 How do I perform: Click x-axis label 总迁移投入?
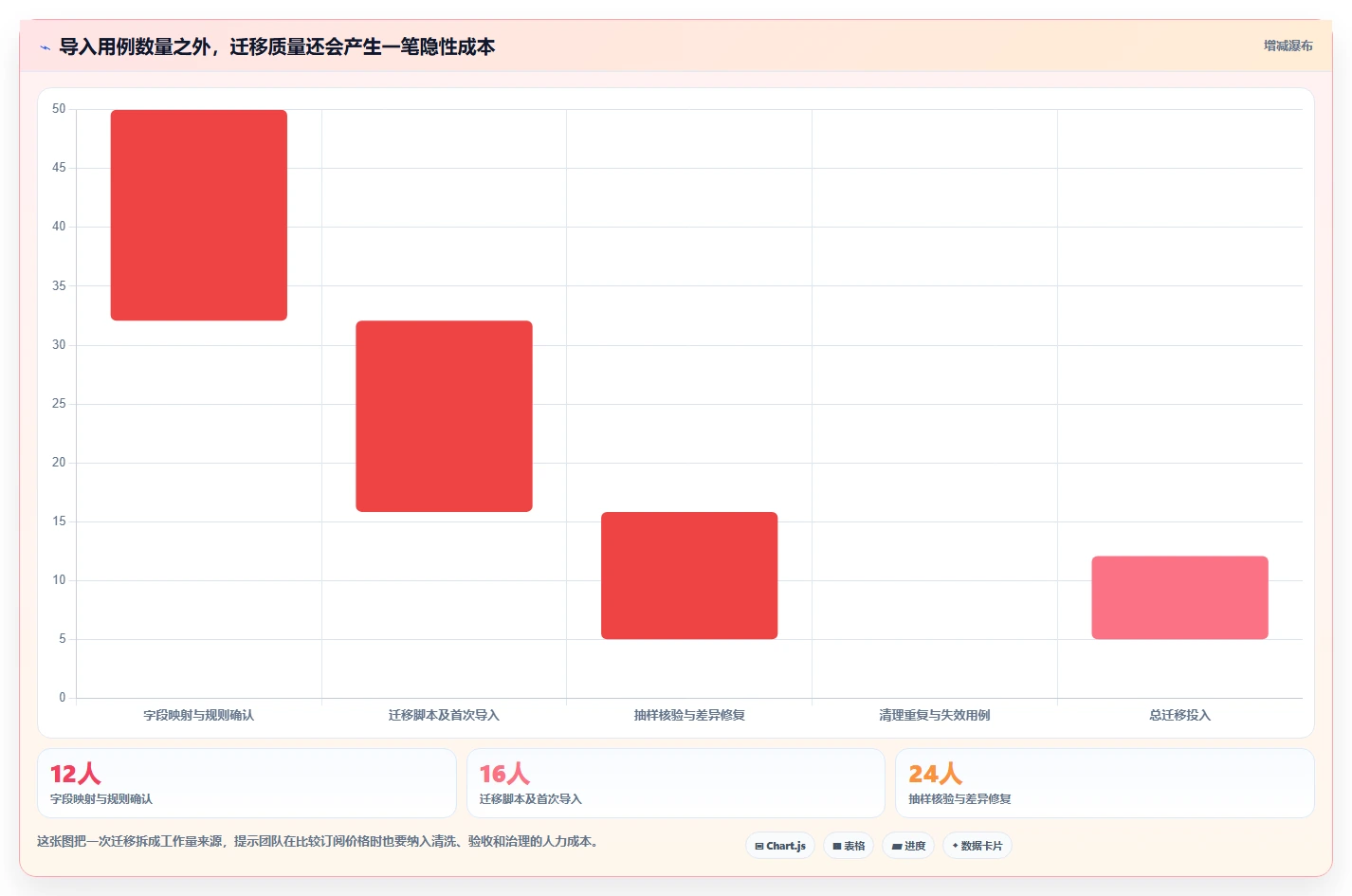pos(1179,715)
